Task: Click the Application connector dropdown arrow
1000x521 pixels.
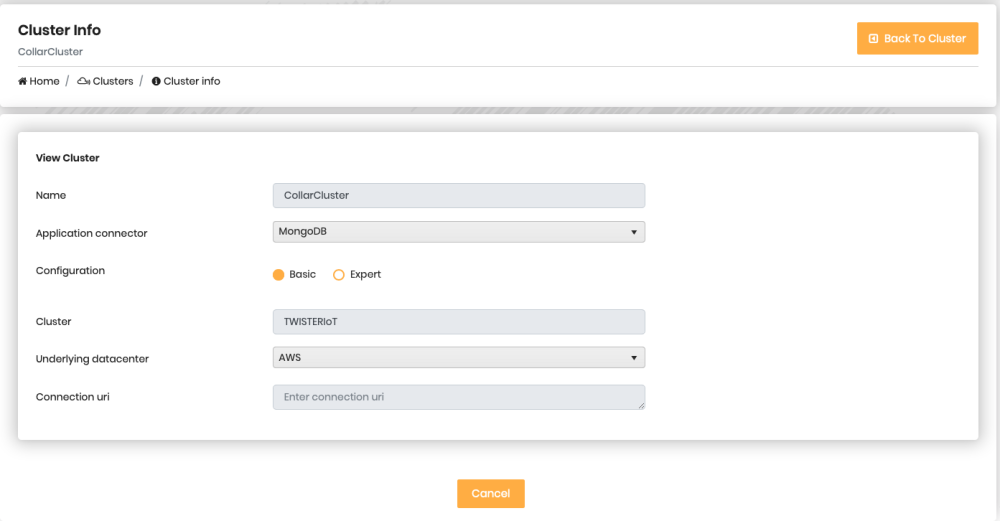Action: click(x=634, y=232)
